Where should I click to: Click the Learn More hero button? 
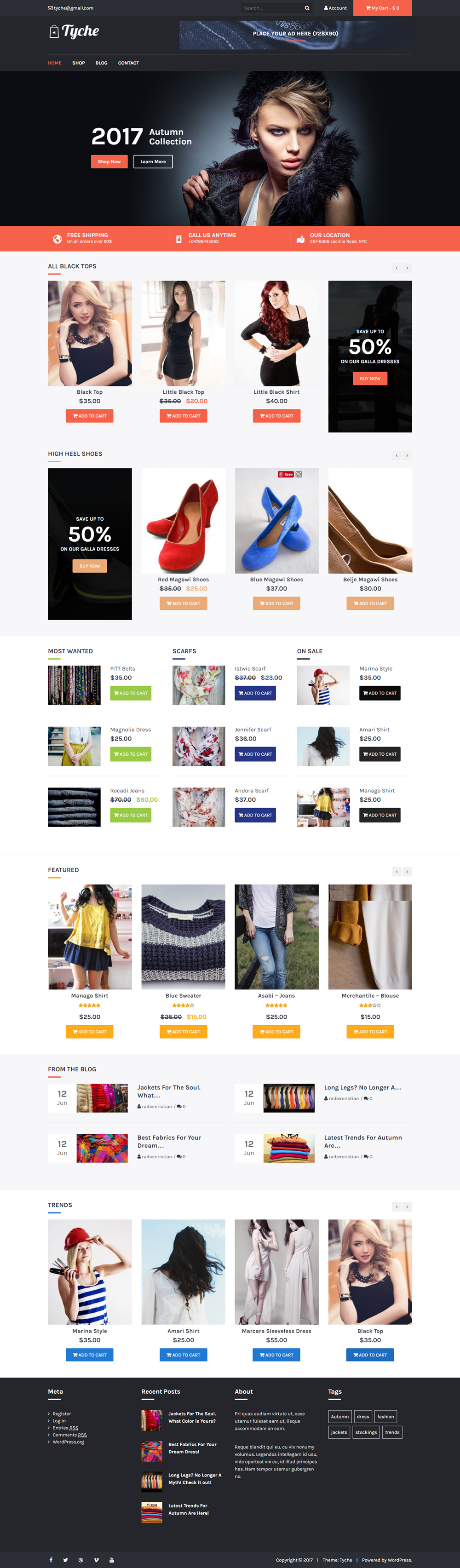(x=153, y=161)
